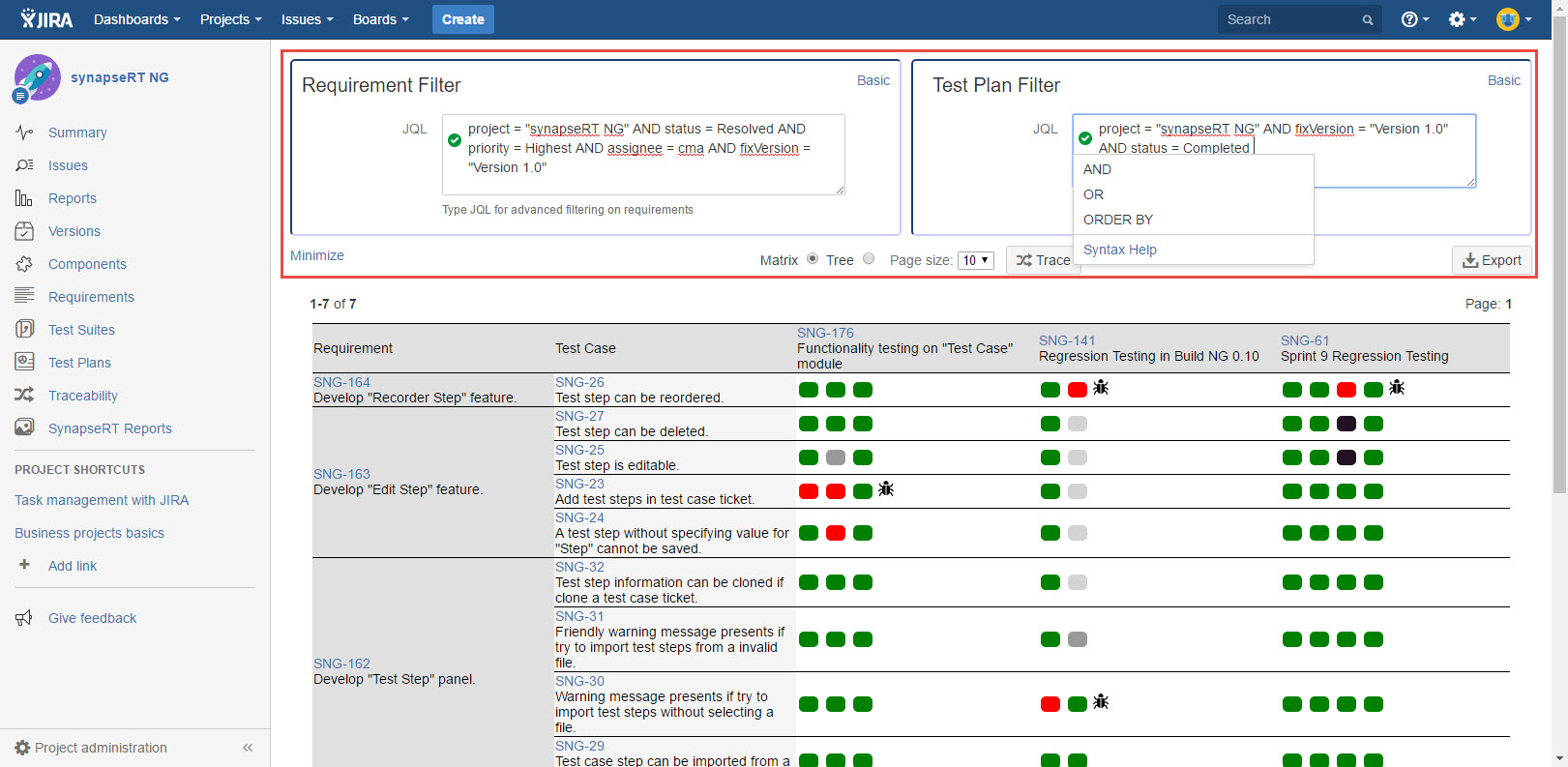Expand the Boards menu
Viewport: 1568px width, 767px height.
click(x=381, y=19)
